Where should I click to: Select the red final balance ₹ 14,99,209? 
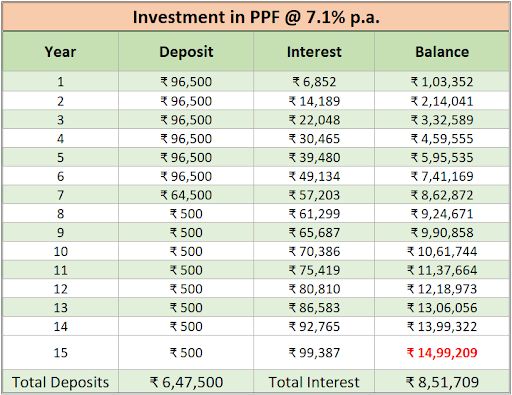click(442, 353)
